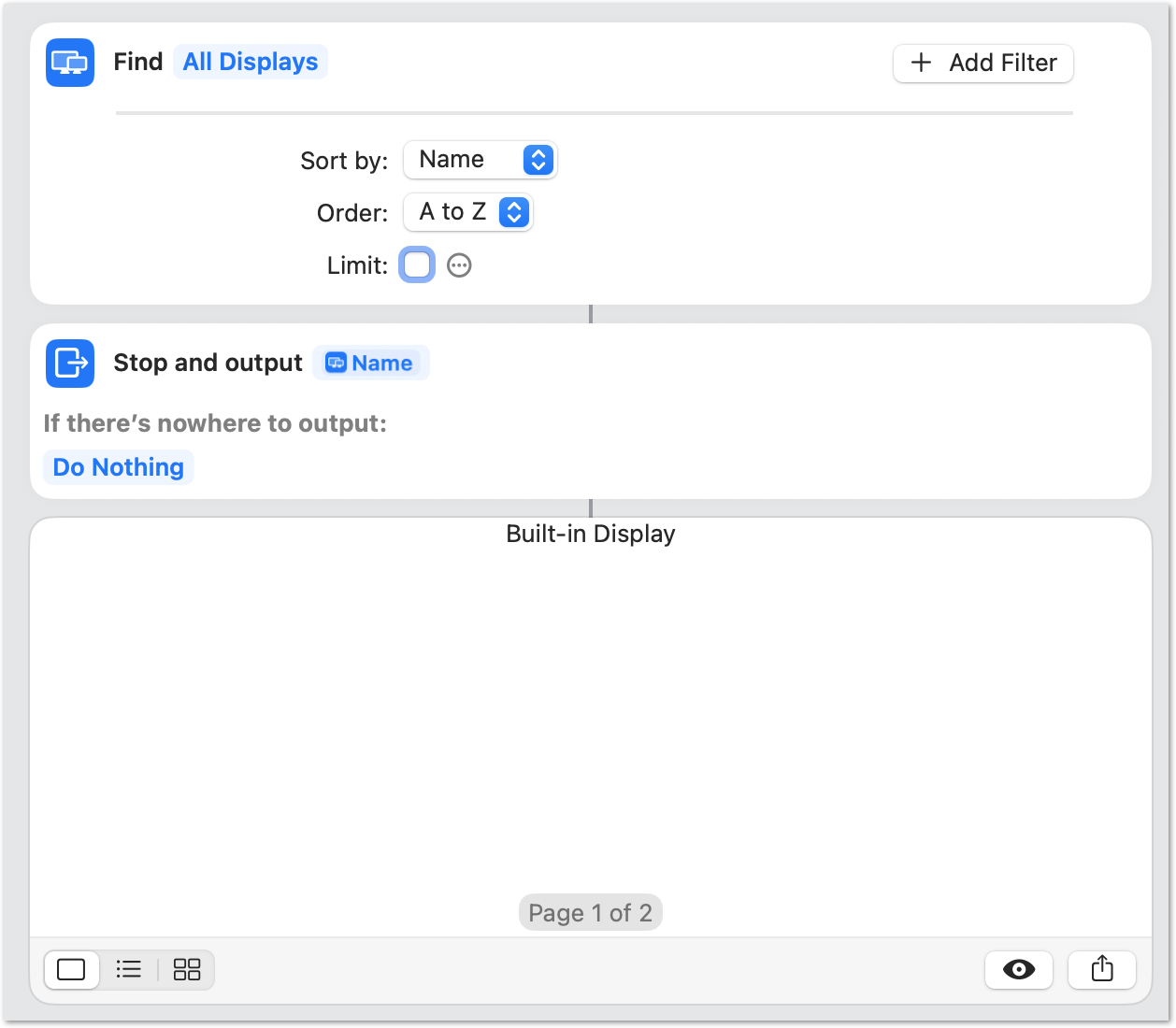Switch to grid view
Image resolution: width=1176 pixels, height=1028 pixels.
click(x=187, y=970)
